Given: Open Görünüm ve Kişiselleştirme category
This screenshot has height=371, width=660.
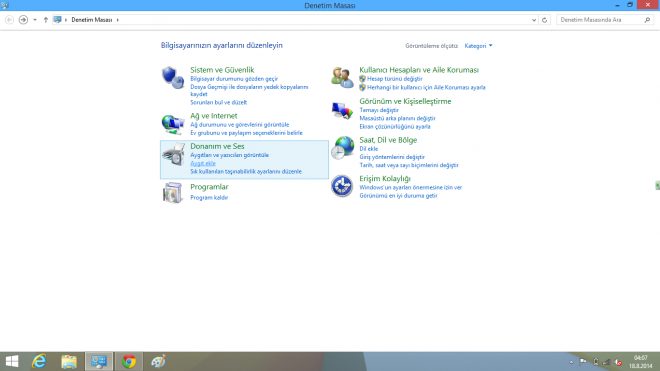Looking at the screenshot, I should pyautogui.click(x=405, y=101).
